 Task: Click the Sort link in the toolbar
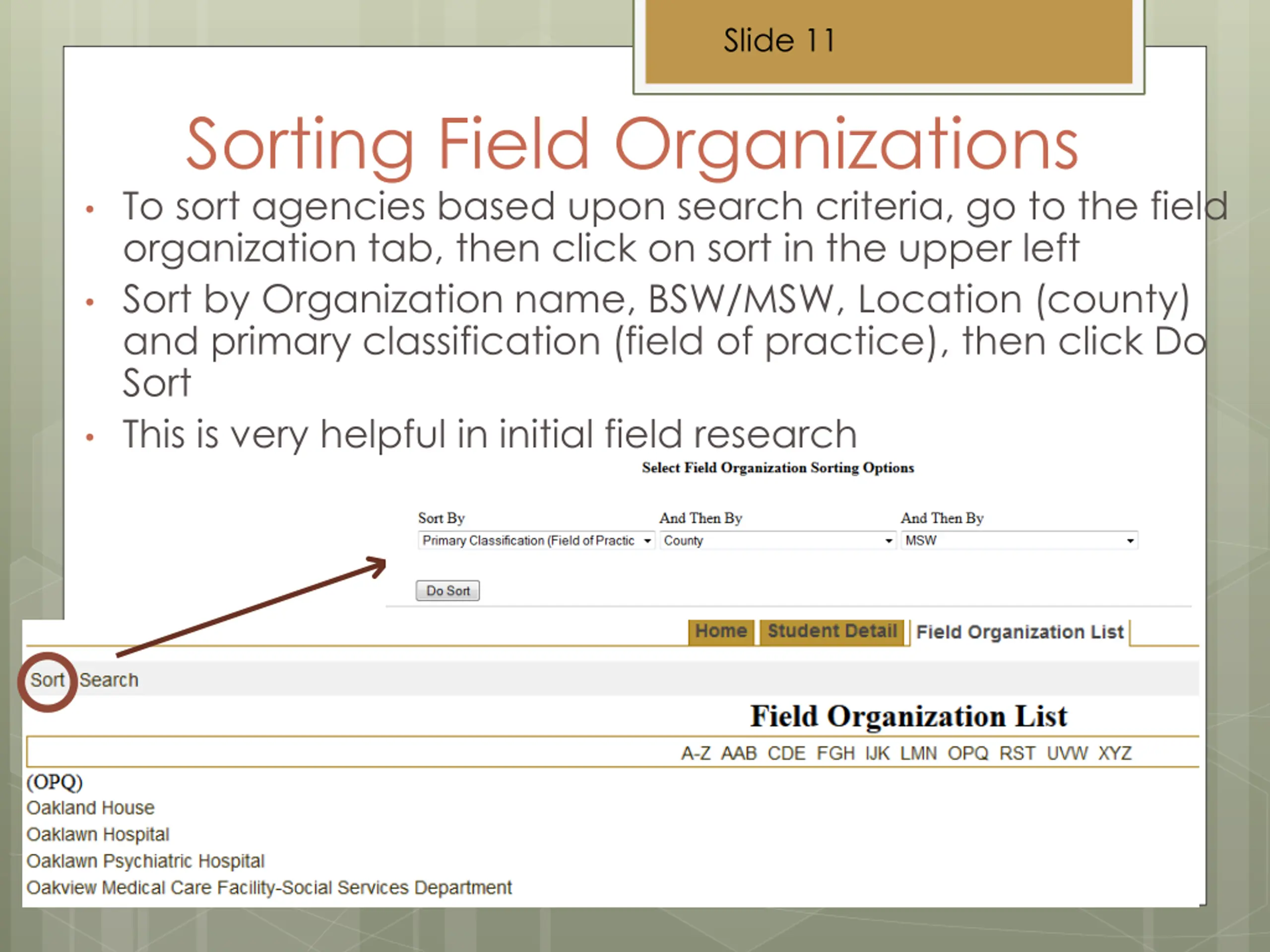coord(47,680)
